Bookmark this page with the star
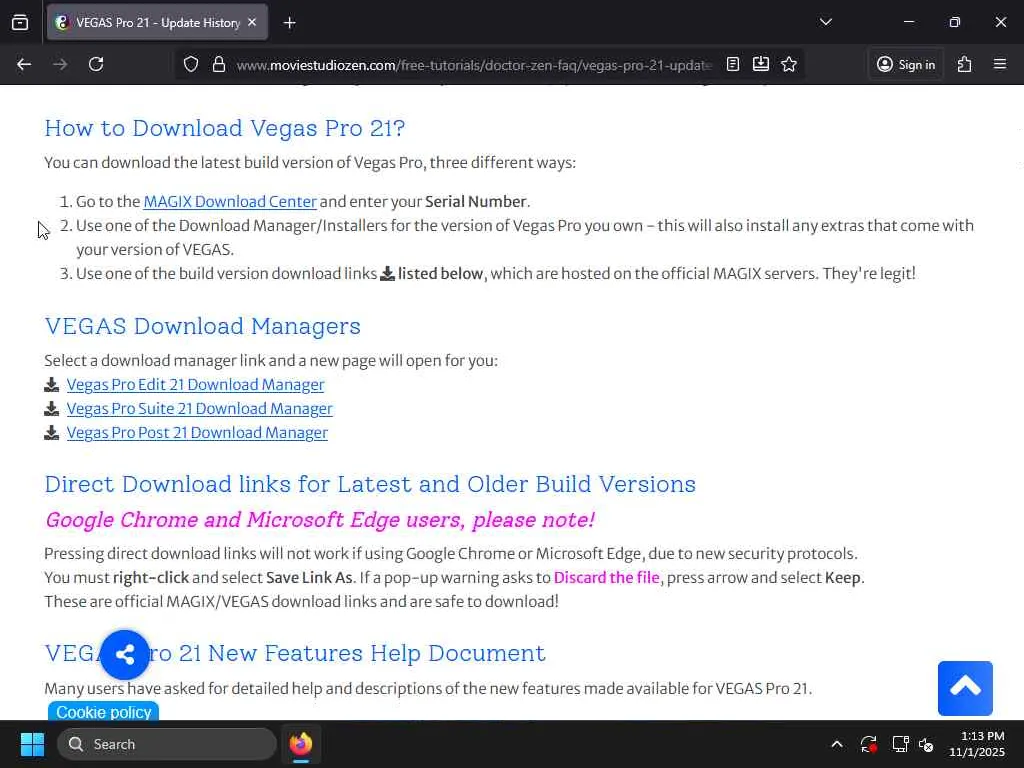The image size is (1024, 768). coord(789,64)
